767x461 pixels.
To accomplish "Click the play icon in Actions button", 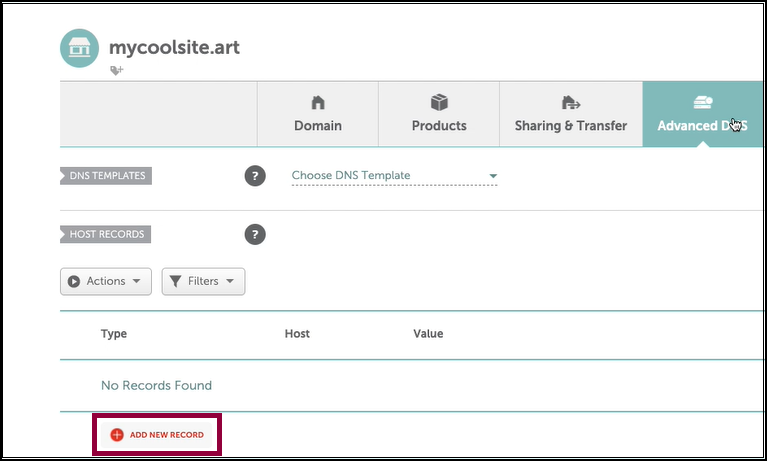I will [x=74, y=281].
